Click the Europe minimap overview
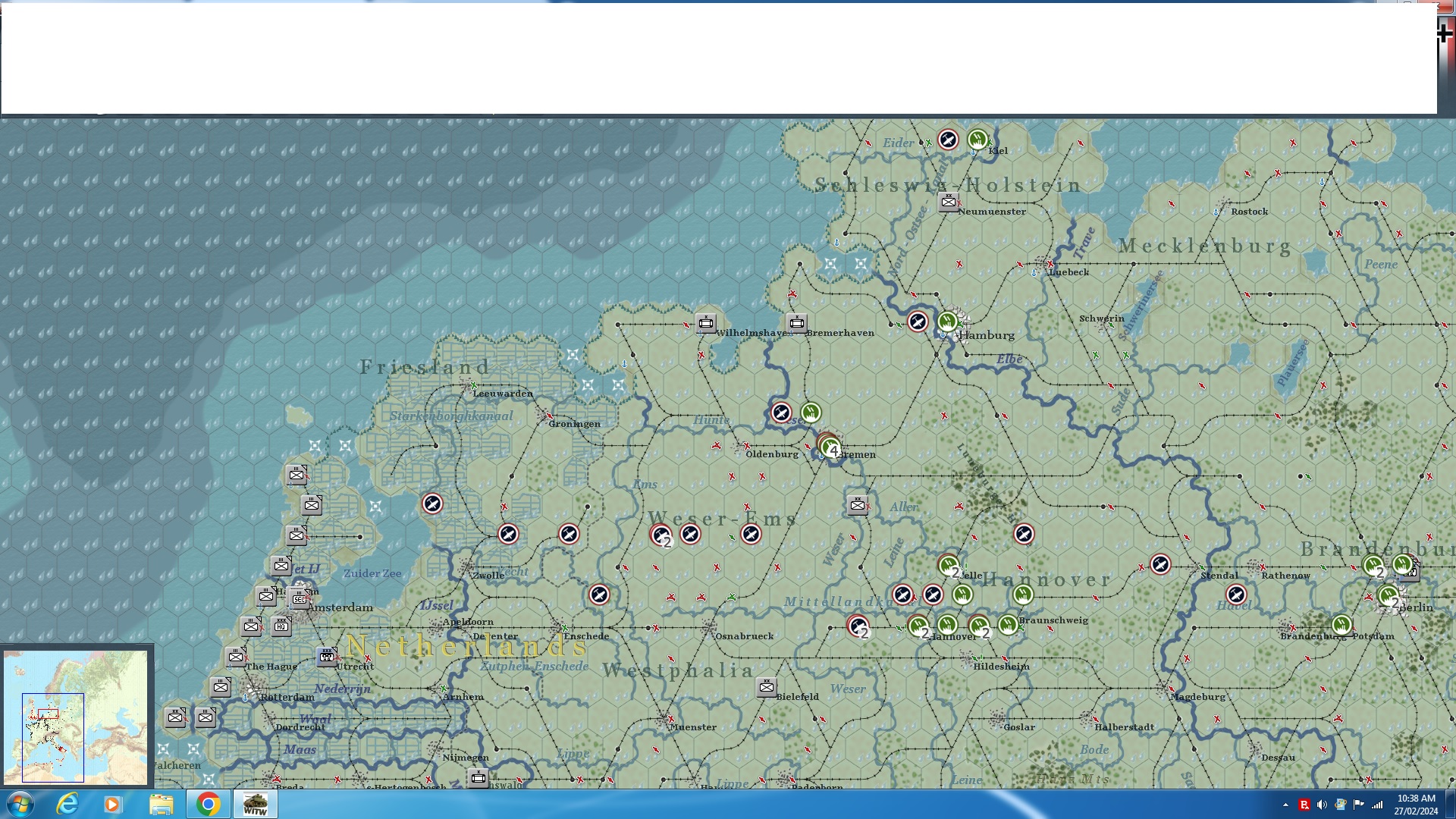This screenshot has height=819, width=1456. [76, 716]
